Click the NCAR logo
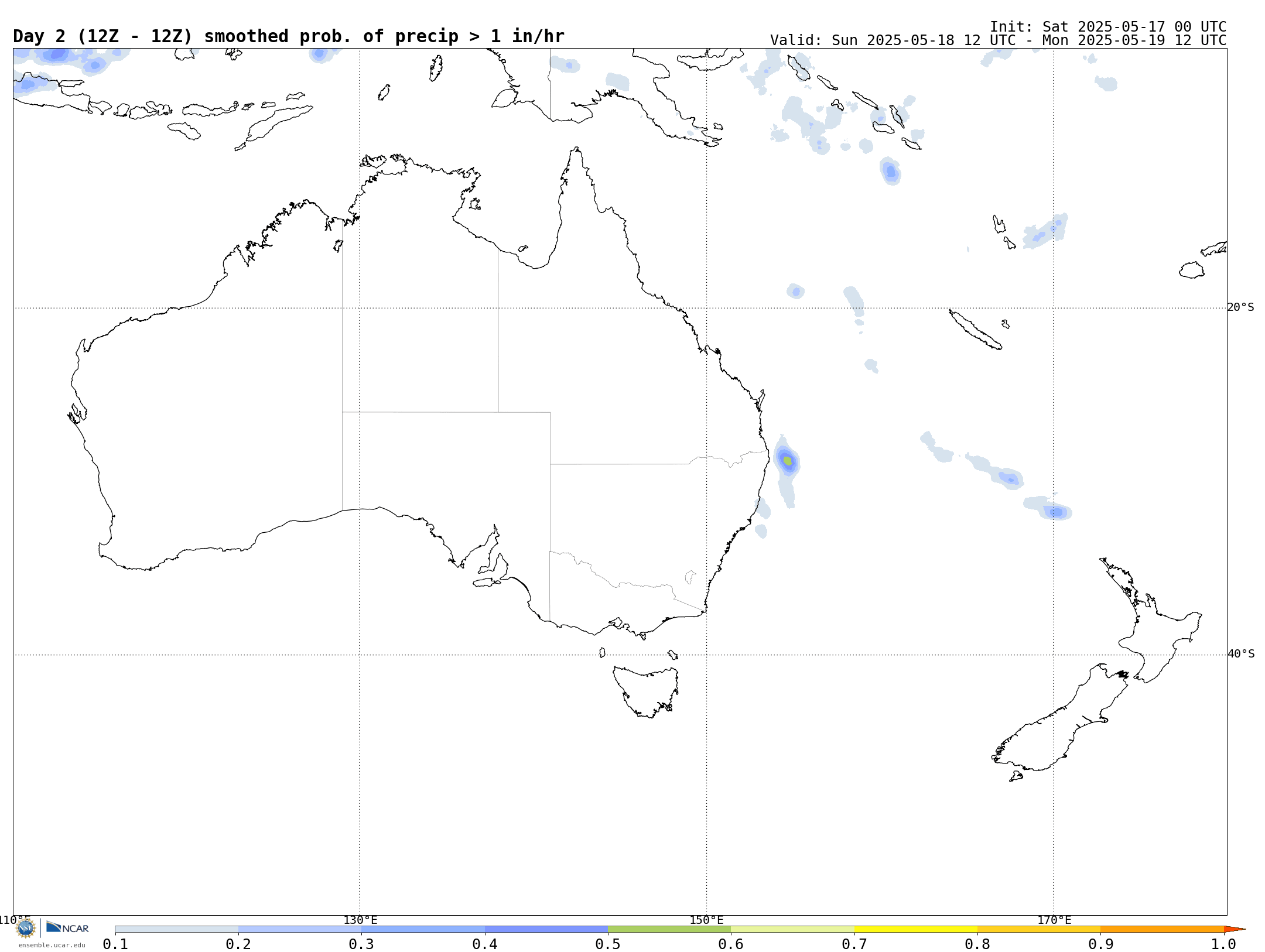The image size is (1265, 952). click(67, 927)
